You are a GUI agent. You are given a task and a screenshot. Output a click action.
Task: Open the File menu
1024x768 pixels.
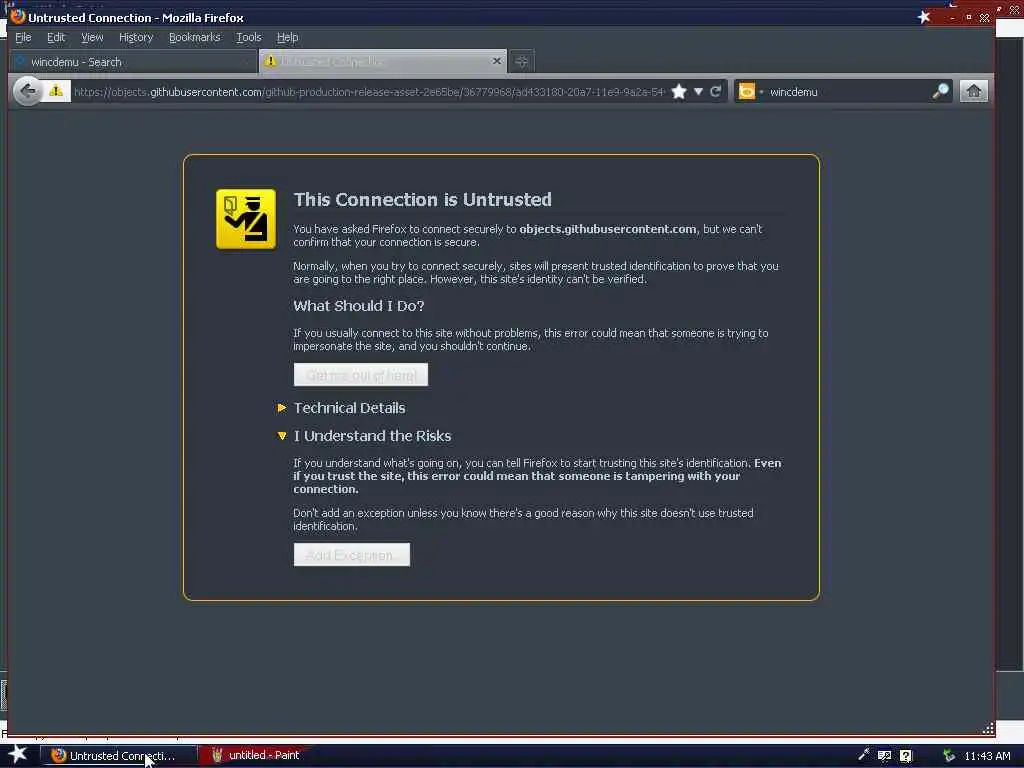click(x=24, y=37)
